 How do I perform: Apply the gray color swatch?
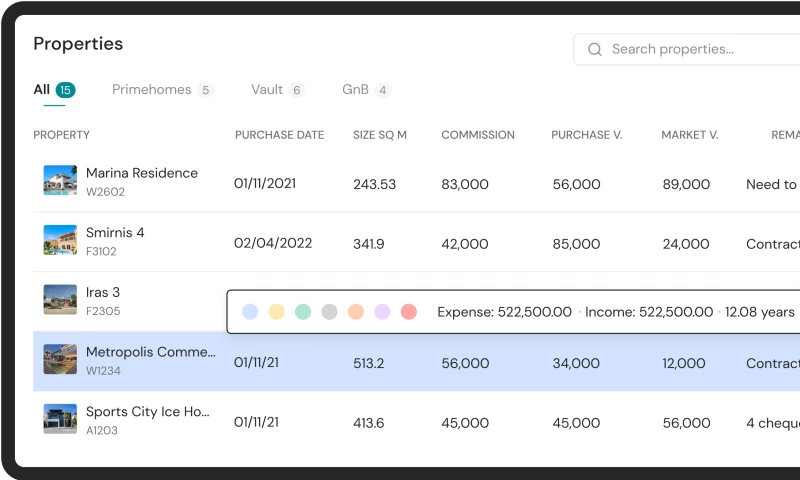(x=329, y=312)
